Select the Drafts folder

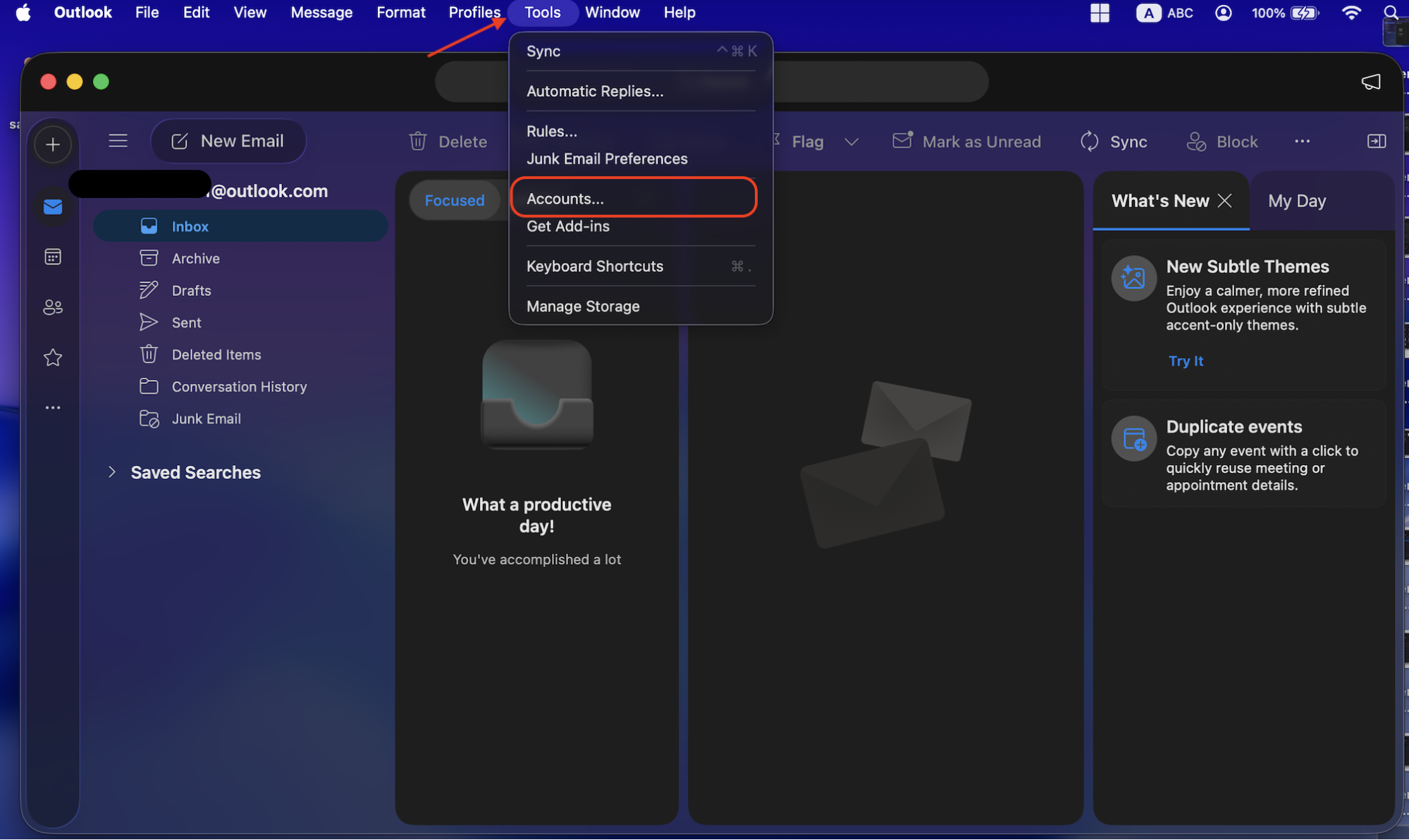(x=240, y=290)
